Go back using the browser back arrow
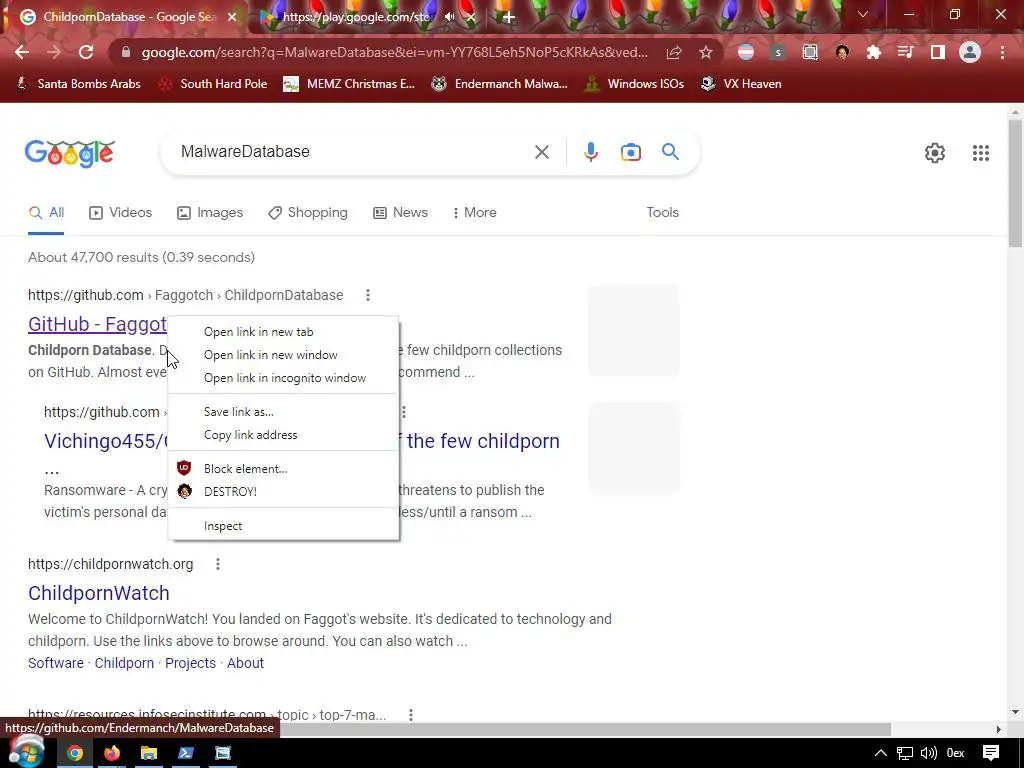The height and width of the screenshot is (768, 1024). pos(22,52)
